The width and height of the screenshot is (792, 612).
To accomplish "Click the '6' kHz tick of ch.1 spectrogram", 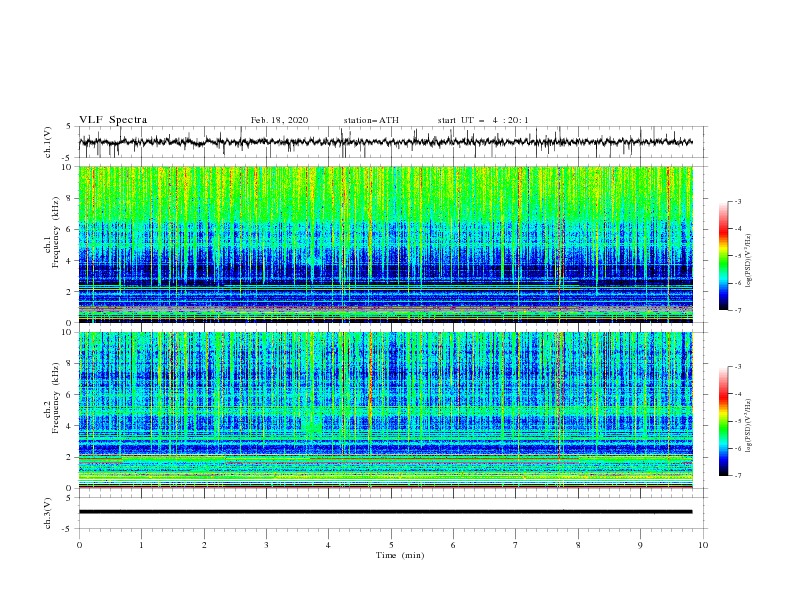I will pos(71,229).
